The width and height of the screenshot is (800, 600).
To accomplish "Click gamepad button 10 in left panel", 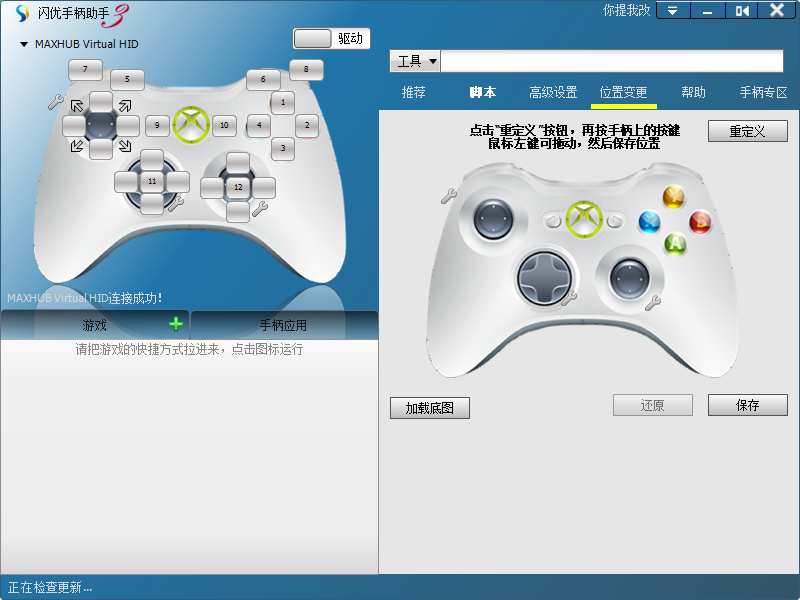I will 224,126.
